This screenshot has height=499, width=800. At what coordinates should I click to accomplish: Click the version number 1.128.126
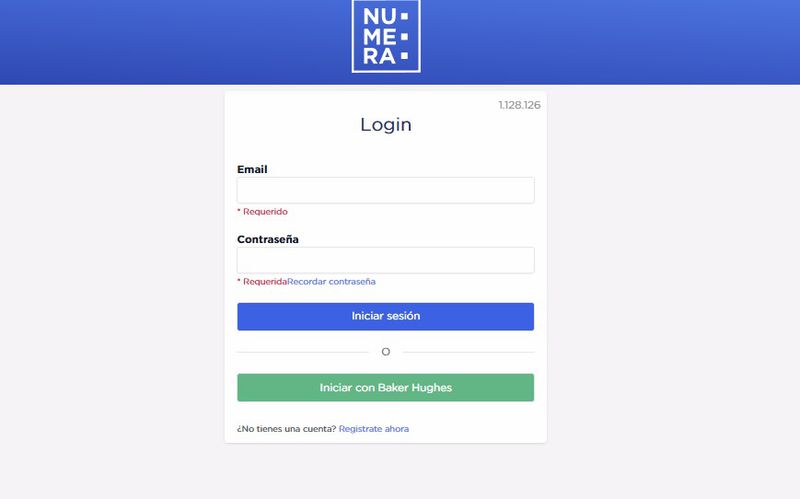click(519, 105)
